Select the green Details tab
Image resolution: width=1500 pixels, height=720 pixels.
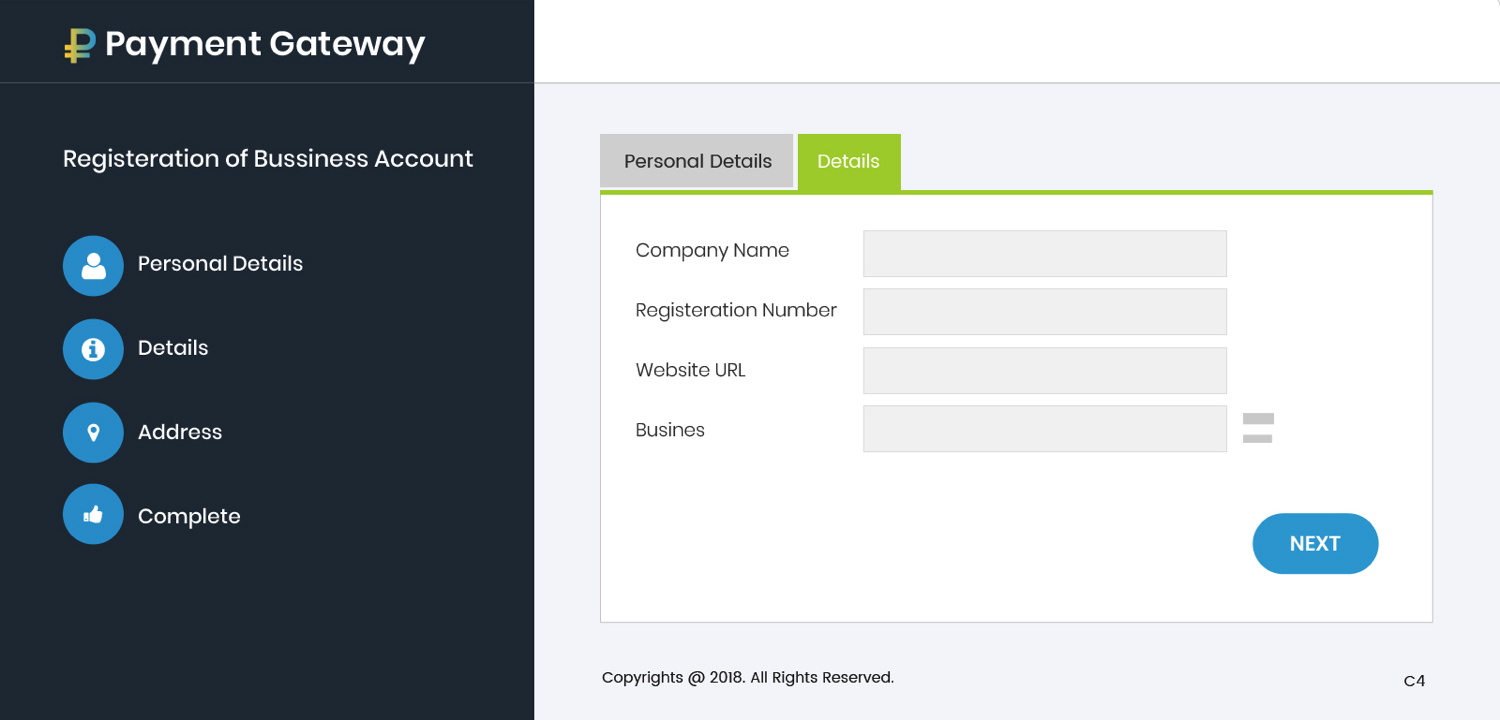coord(849,161)
